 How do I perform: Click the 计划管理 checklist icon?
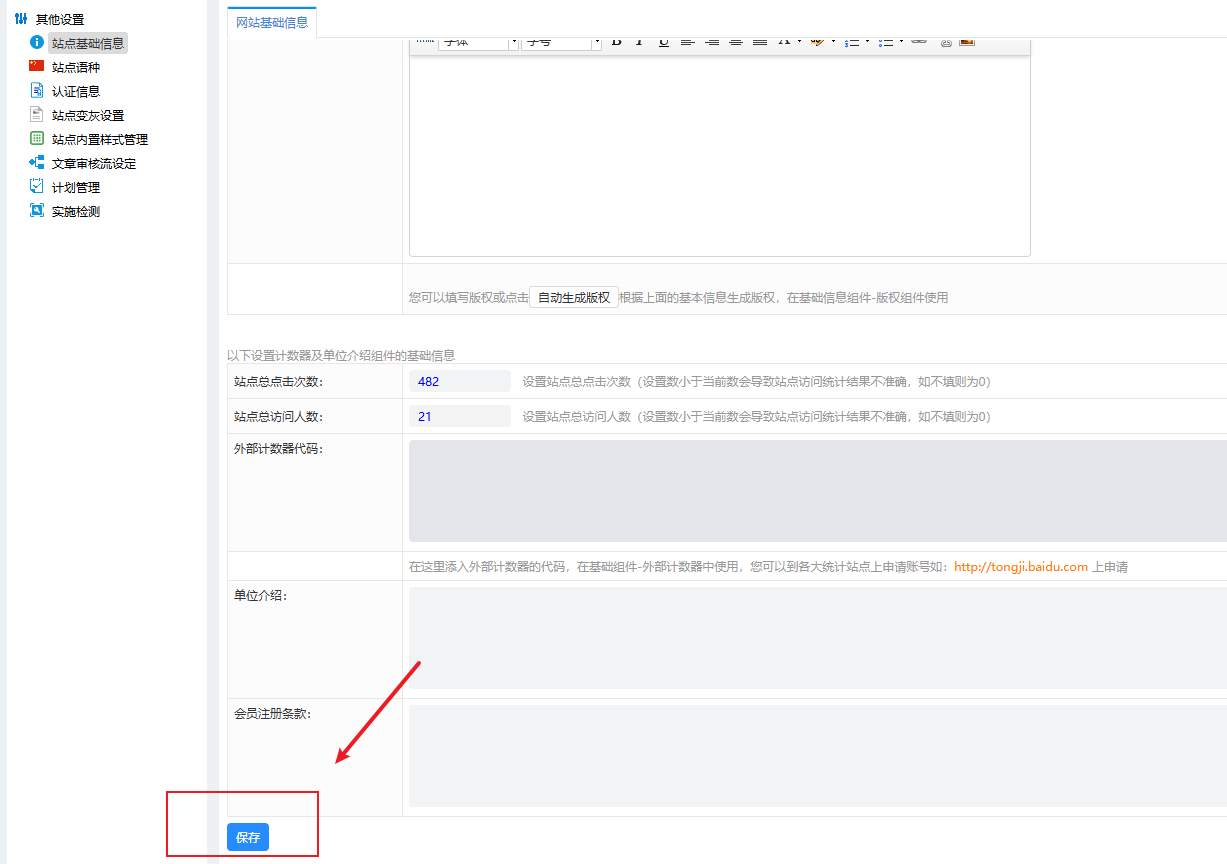37,186
